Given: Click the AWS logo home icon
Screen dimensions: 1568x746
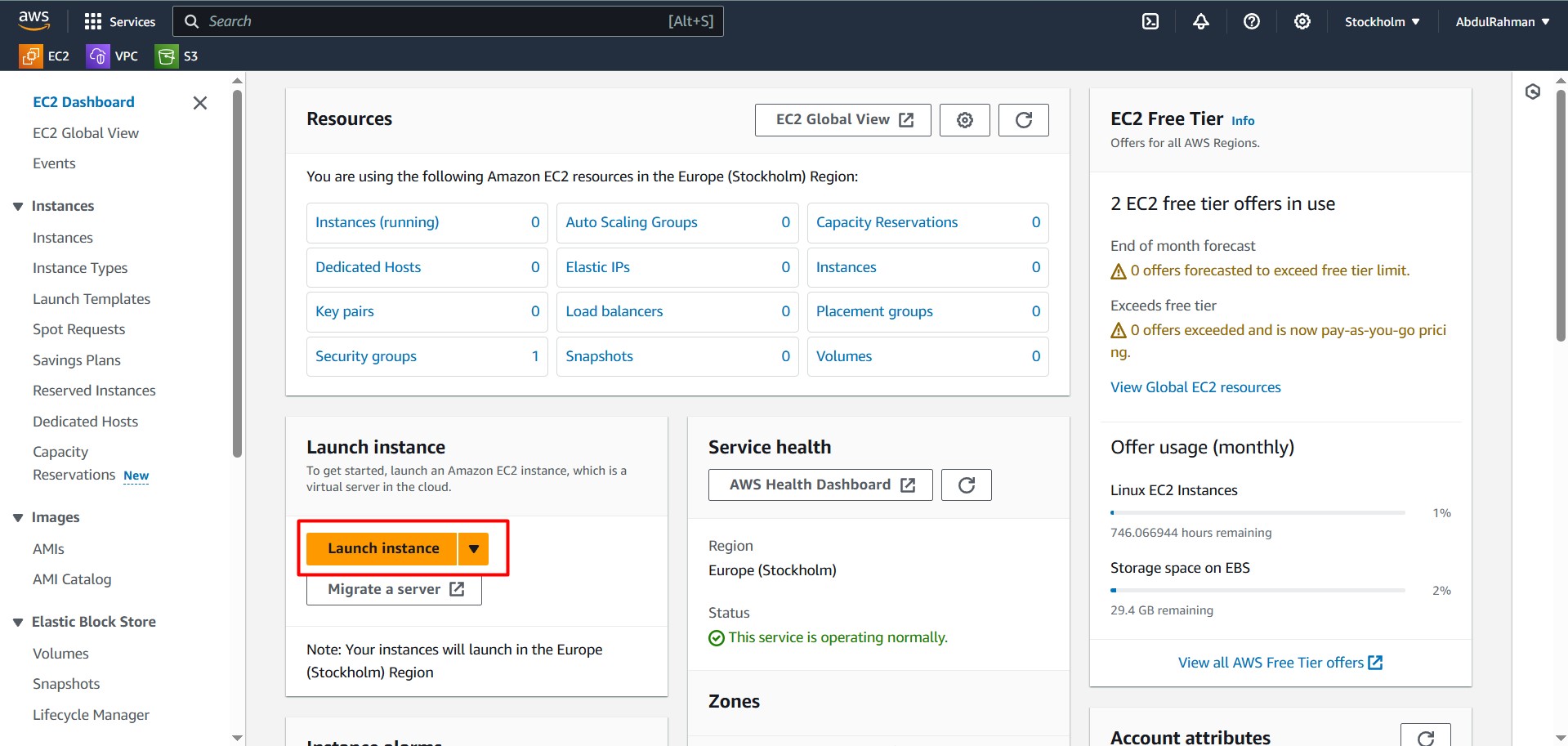Looking at the screenshot, I should 34,20.
